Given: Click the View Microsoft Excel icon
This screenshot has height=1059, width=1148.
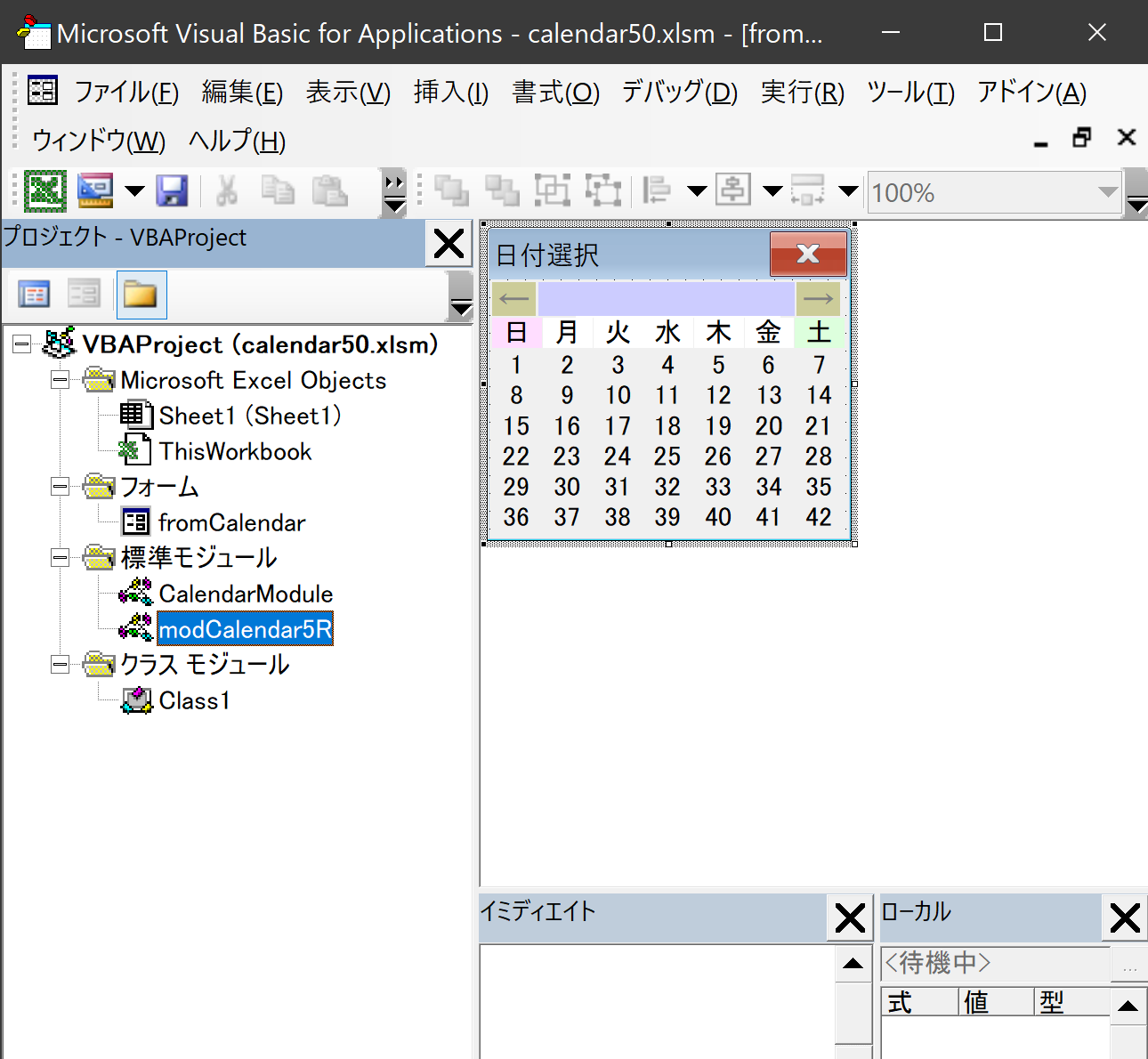Looking at the screenshot, I should click(44, 191).
